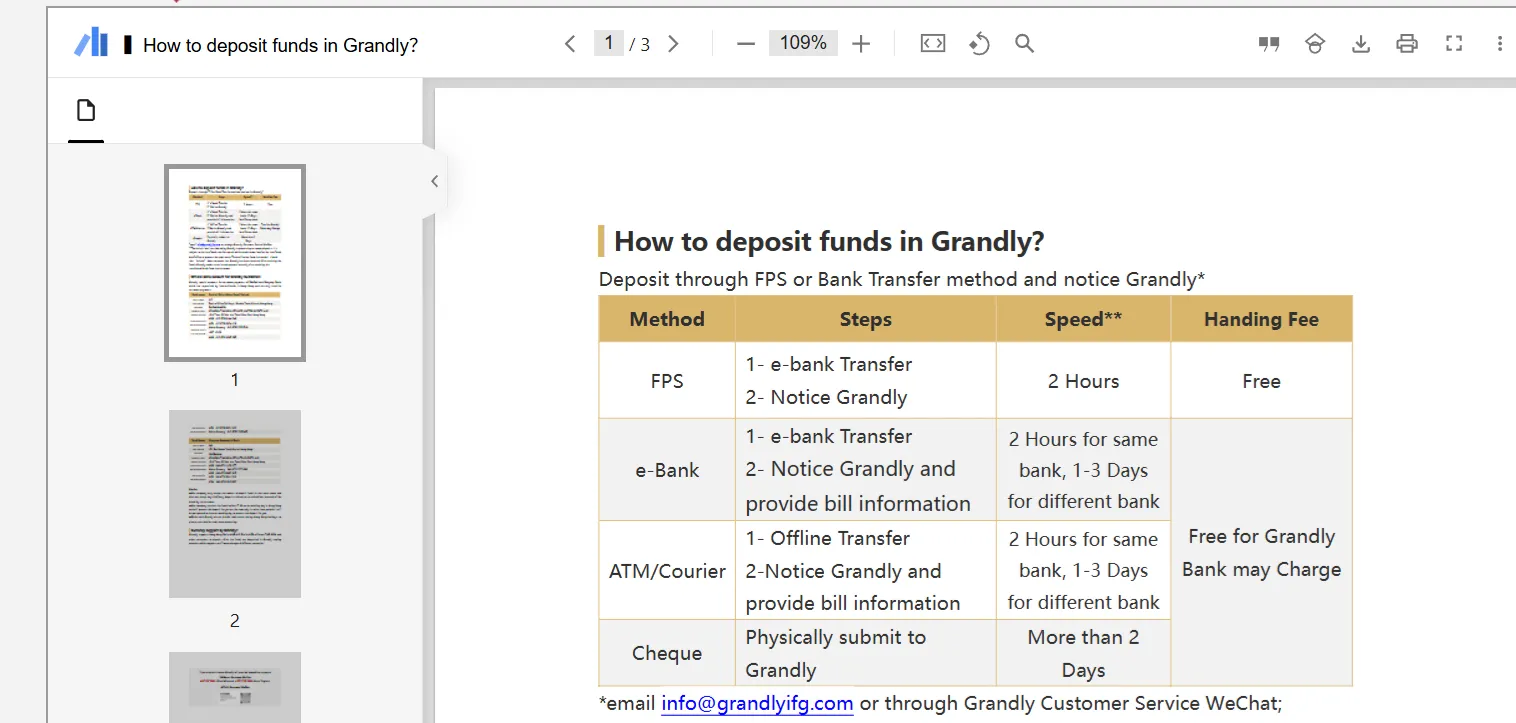The width and height of the screenshot is (1516, 723).
Task: Click the 'ATM/Courier' method cell
Action: 667,571
